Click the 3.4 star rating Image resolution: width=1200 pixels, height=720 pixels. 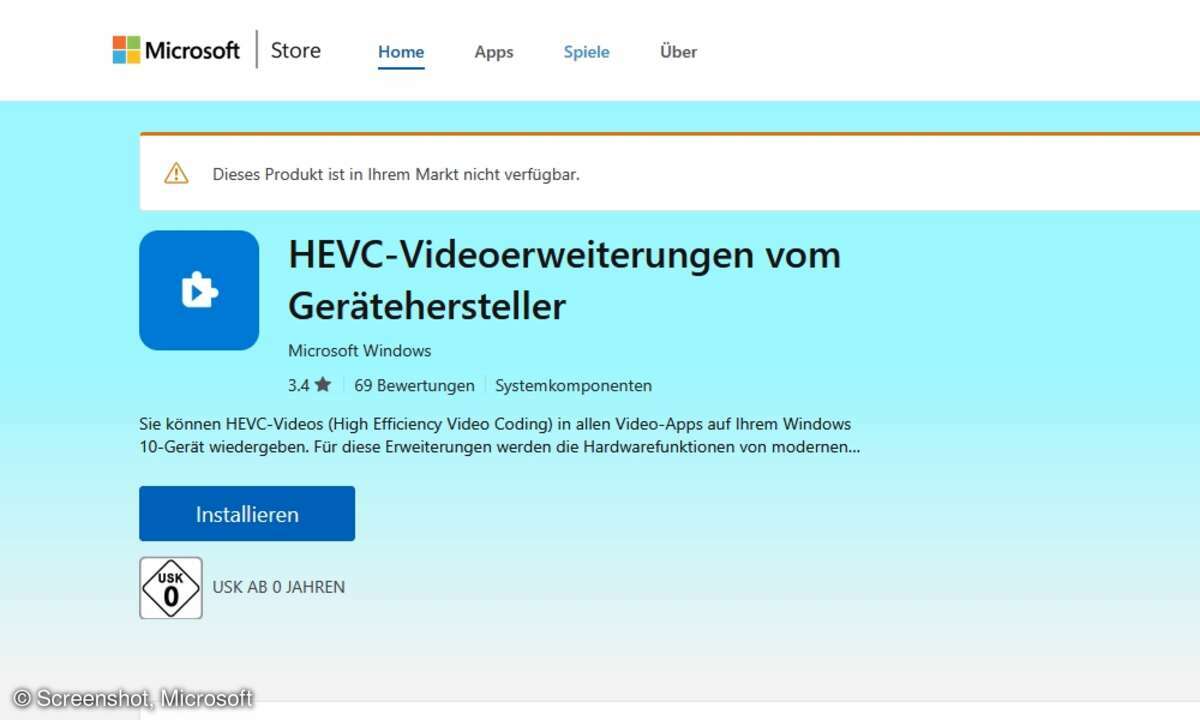tap(309, 385)
